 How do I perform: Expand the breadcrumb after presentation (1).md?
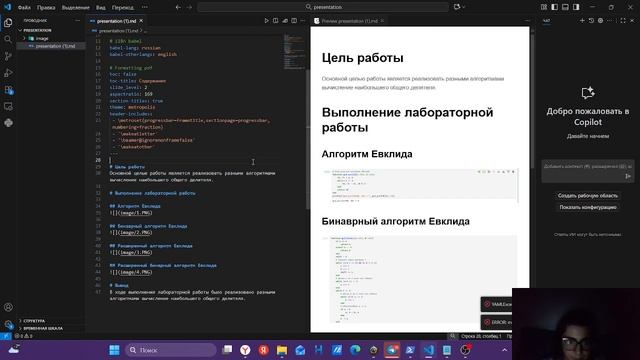coord(145,31)
